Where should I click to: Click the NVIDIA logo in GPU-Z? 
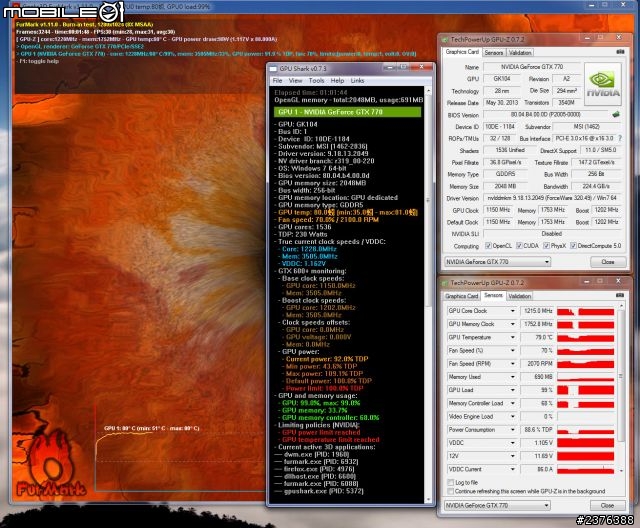tap(603, 84)
